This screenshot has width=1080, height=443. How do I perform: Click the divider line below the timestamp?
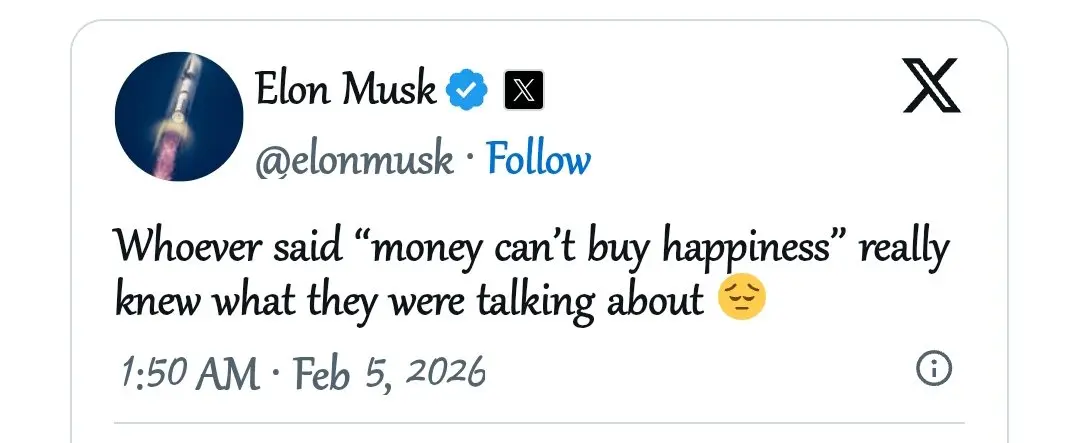click(540, 421)
